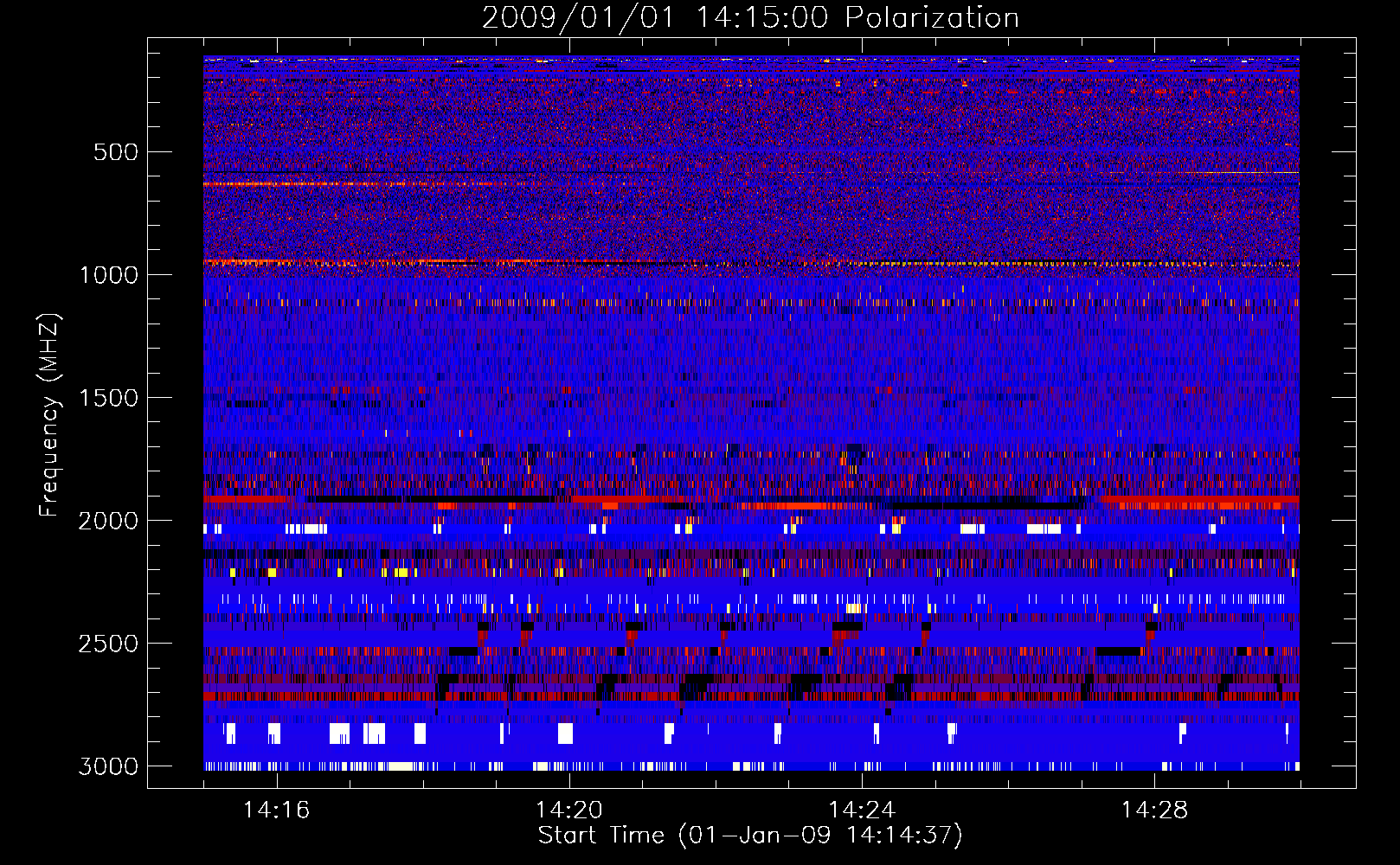Select the 'Frequency (MHZ)' y-axis label
Screen dimensions: 1400x865
point(50,415)
